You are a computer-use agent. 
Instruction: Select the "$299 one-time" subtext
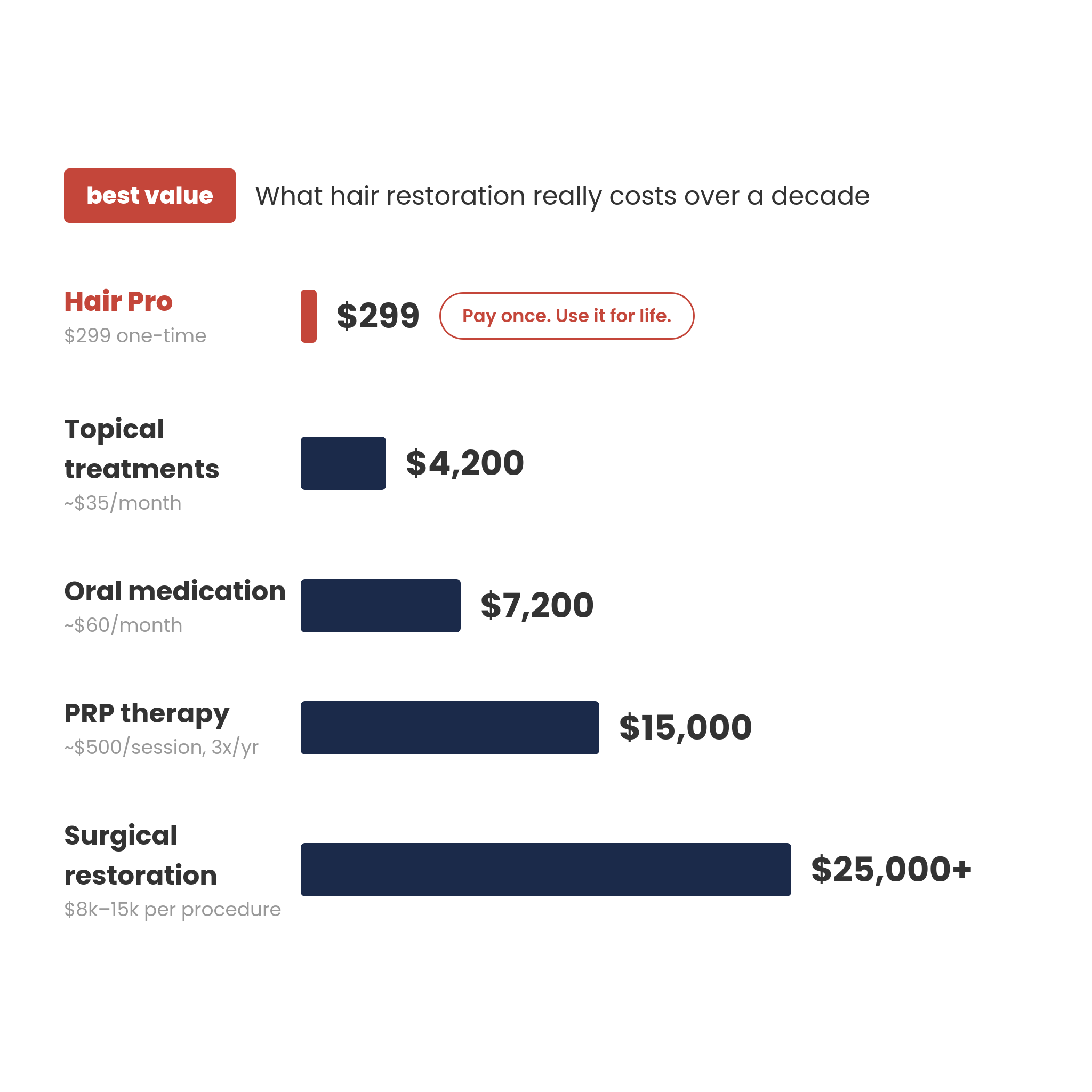[x=135, y=336]
